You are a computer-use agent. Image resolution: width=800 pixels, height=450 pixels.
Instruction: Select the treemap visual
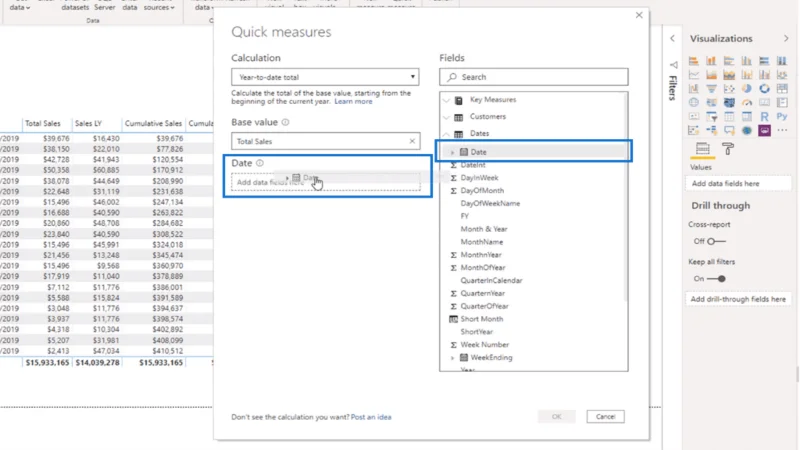[782, 89]
